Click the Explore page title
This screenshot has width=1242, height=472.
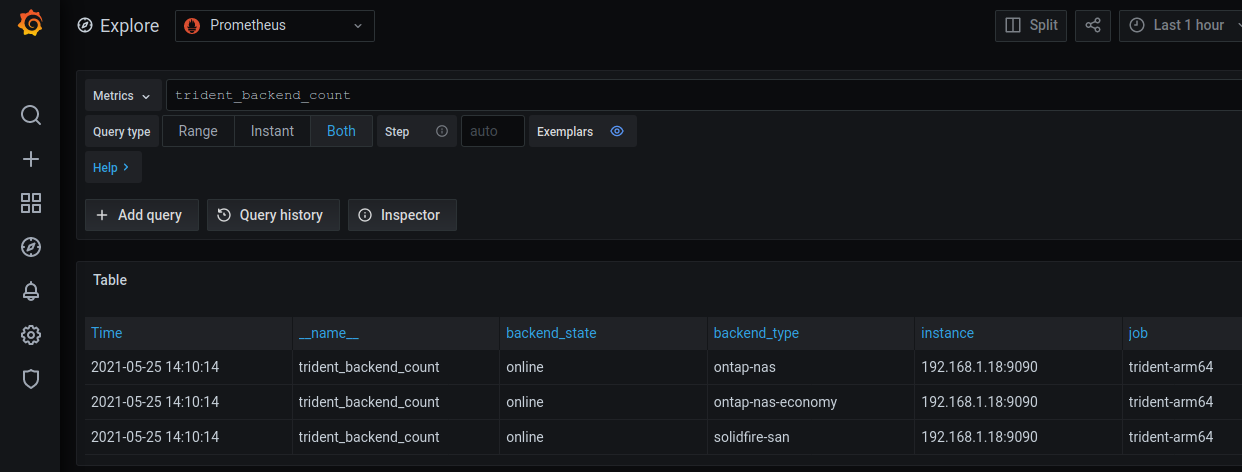click(x=129, y=26)
